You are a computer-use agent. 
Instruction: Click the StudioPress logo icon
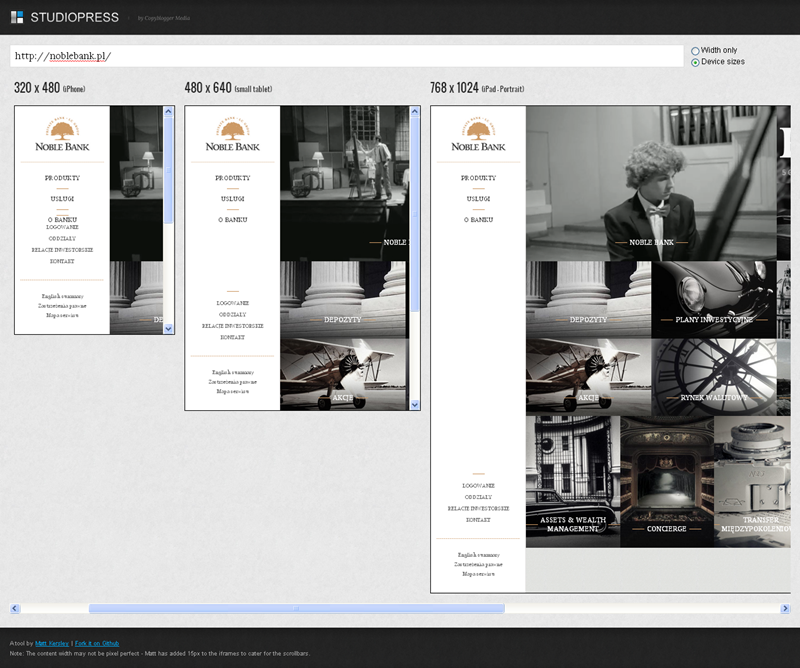click(17, 17)
